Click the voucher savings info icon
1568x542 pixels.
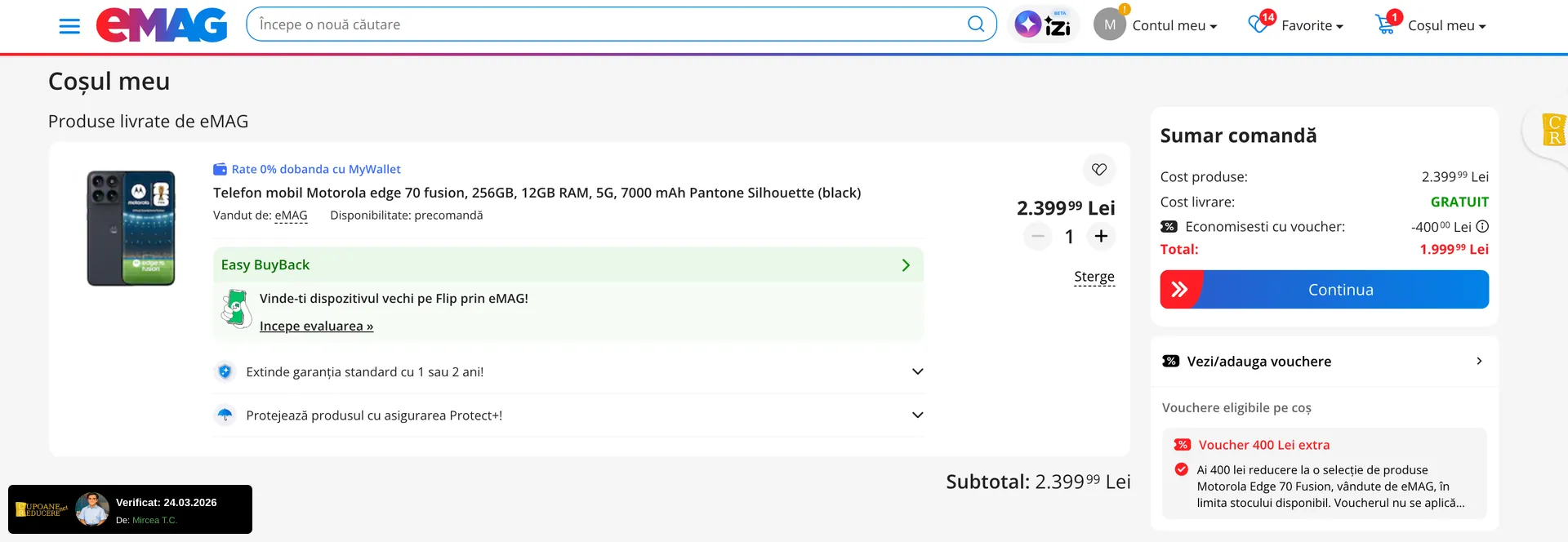(x=1482, y=227)
